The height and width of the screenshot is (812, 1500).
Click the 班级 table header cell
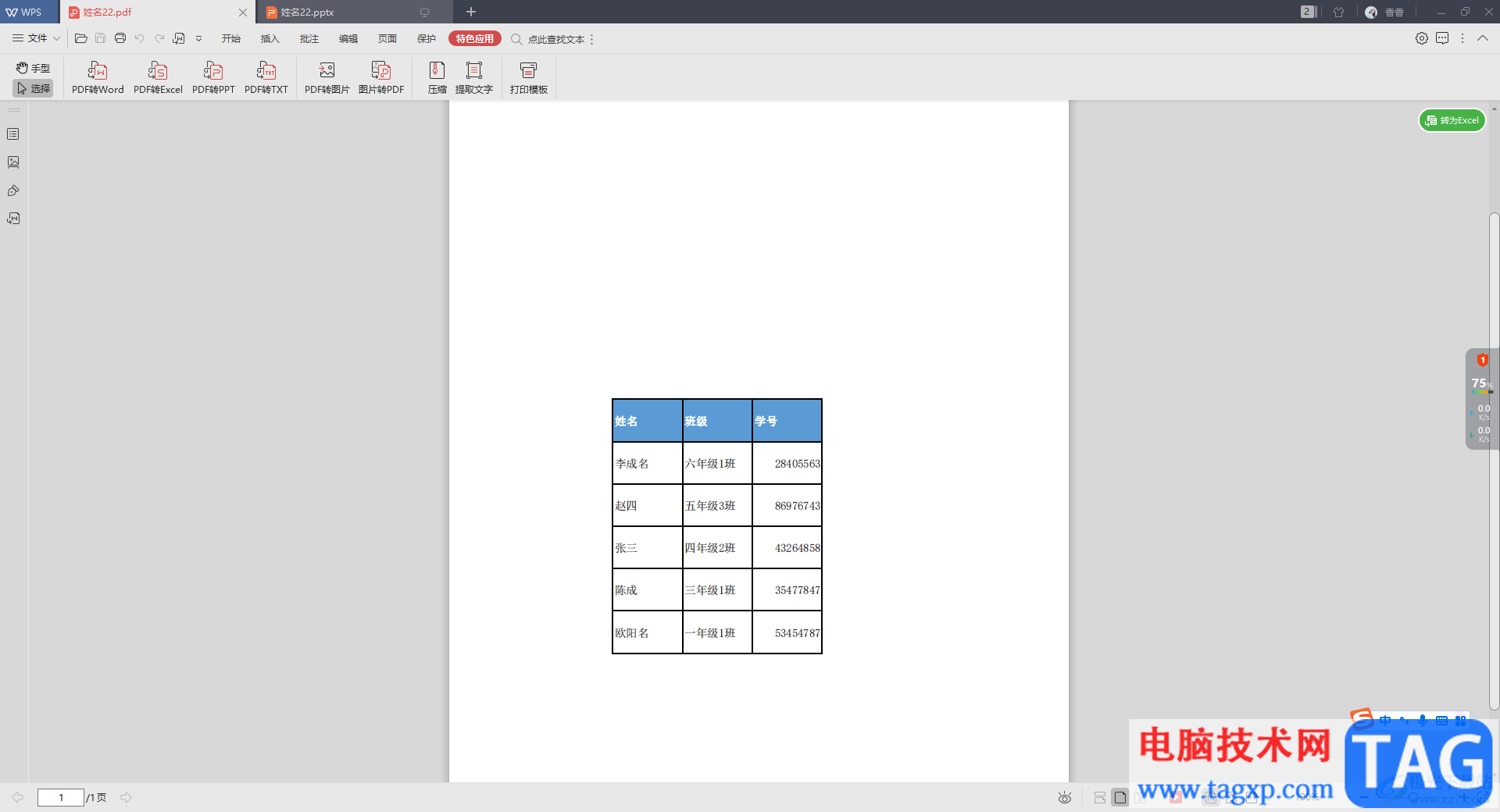(717, 421)
